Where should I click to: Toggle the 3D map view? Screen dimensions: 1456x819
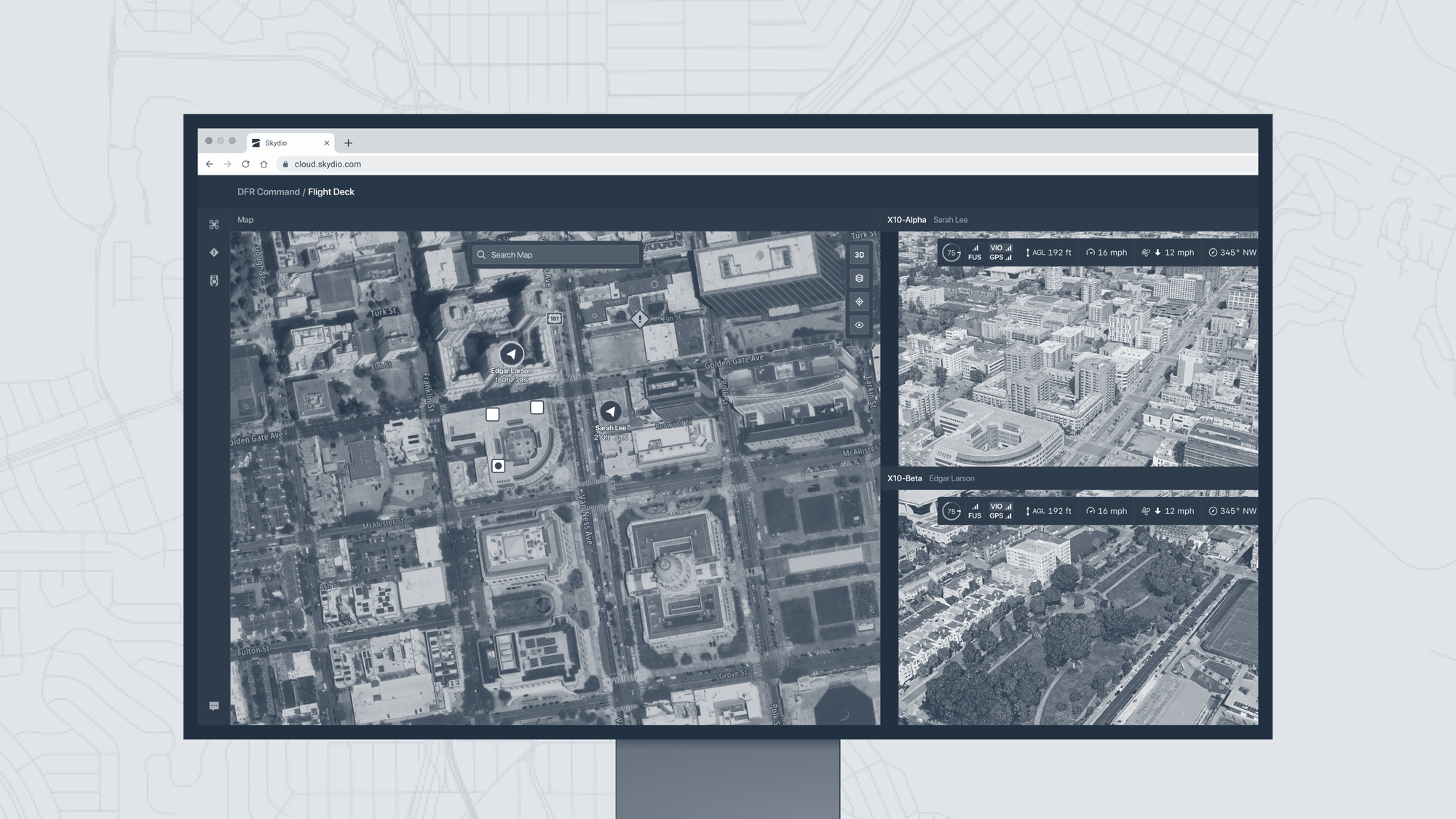[x=859, y=255]
